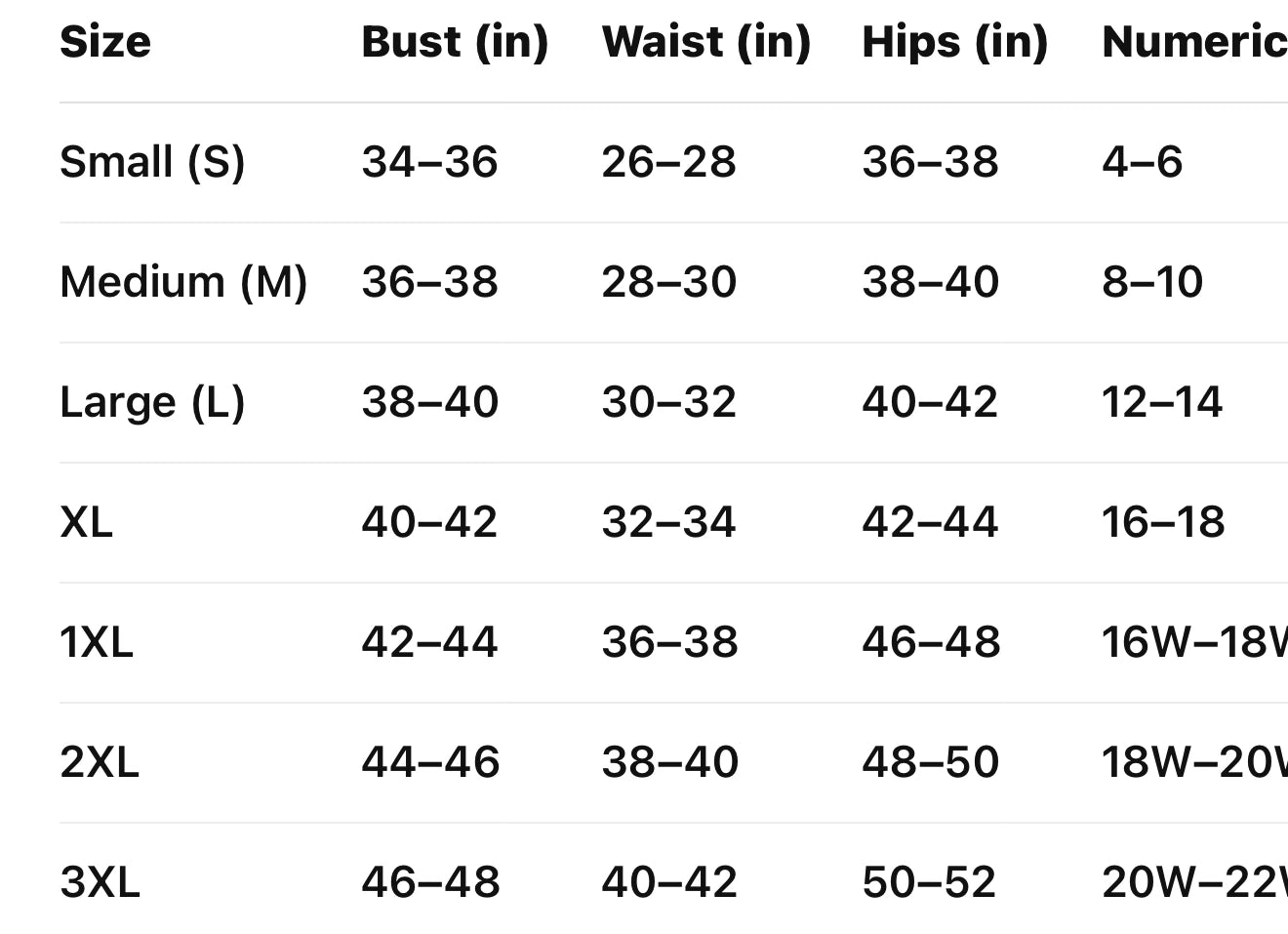
Task: Click the Waist (in) column header
Action: pyautogui.click(x=705, y=42)
